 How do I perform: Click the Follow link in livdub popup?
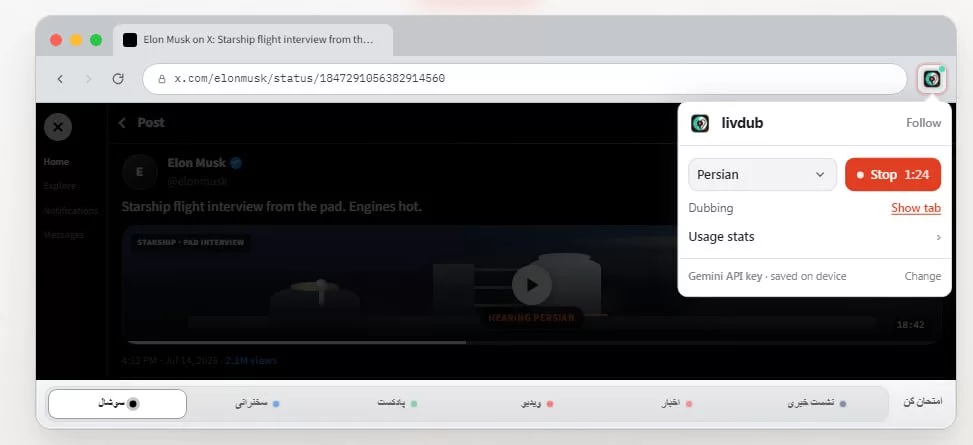tap(923, 123)
